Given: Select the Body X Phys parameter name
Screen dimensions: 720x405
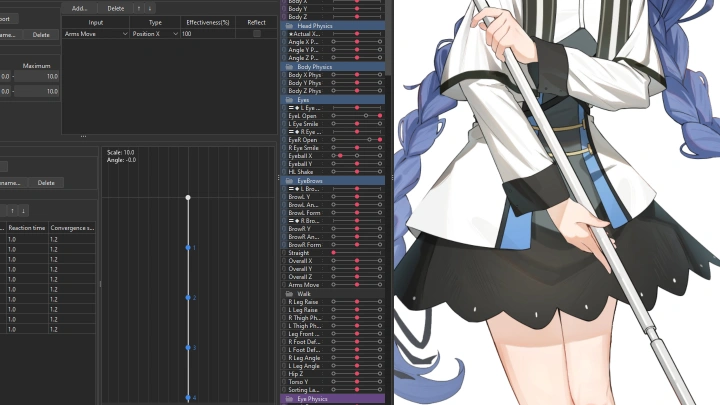Looking at the screenshot, I should pos(304,75).
